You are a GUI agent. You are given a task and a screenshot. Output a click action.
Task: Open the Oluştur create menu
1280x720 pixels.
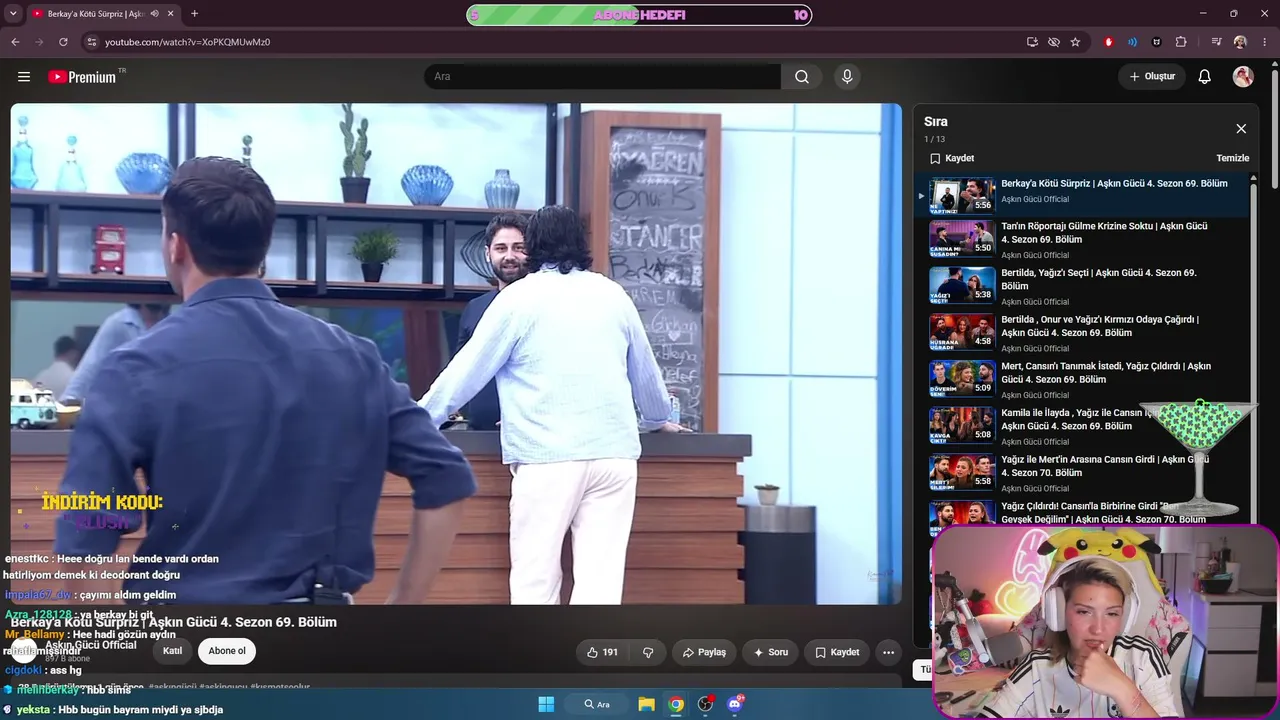[1152, 77]
